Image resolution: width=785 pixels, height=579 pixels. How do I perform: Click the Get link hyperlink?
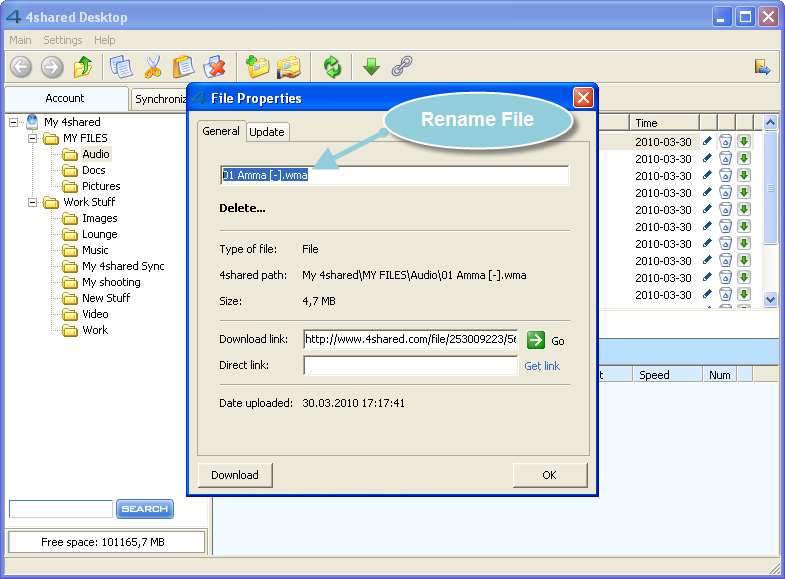tap(542, 366)
